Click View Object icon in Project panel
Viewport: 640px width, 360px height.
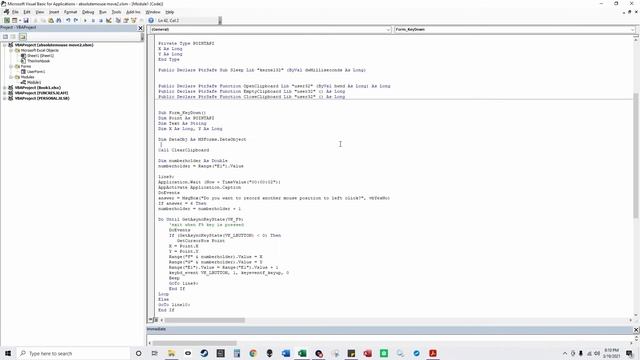pyautogui.click(x=13, y=37)
